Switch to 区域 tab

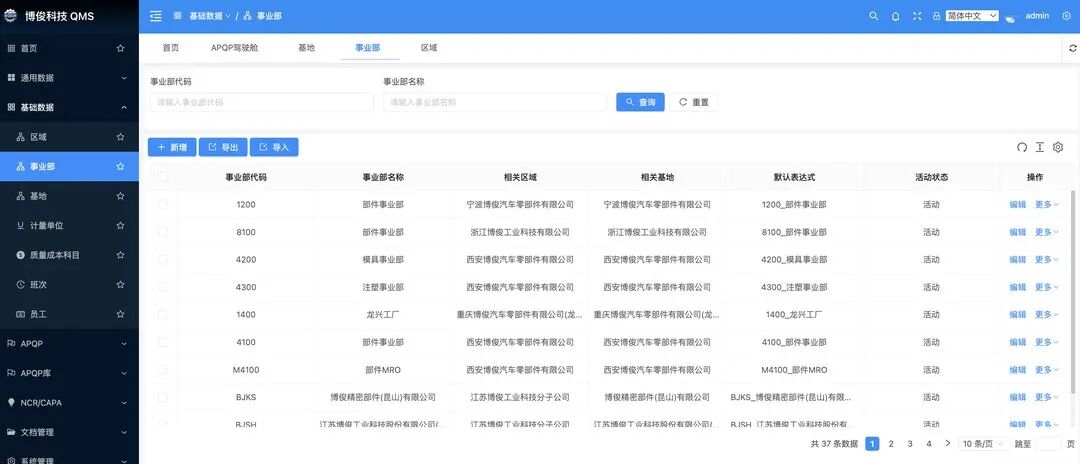pyautogui.click(x=429, y=48)
